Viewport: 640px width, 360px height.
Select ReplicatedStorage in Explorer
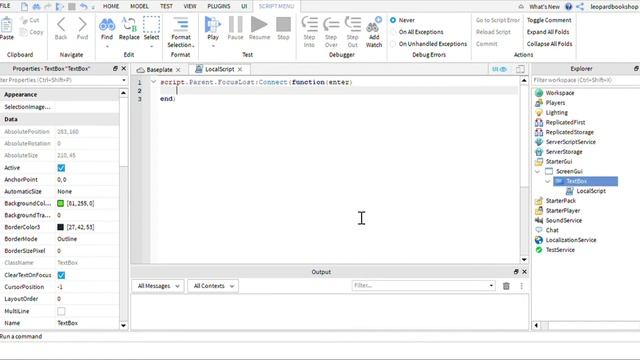click(569, 132)
